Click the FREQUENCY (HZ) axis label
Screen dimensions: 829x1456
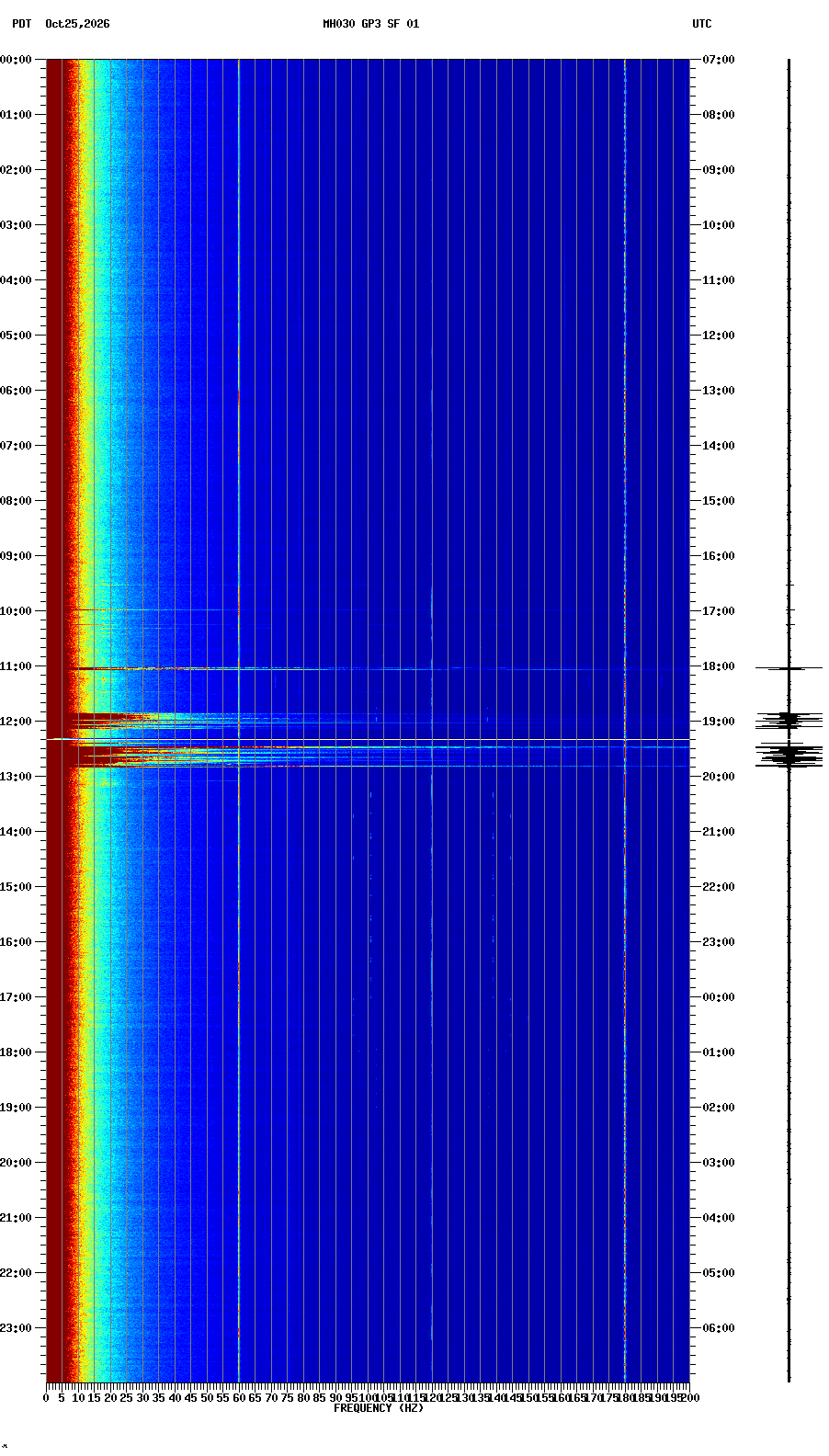(x=379, y=1408)
